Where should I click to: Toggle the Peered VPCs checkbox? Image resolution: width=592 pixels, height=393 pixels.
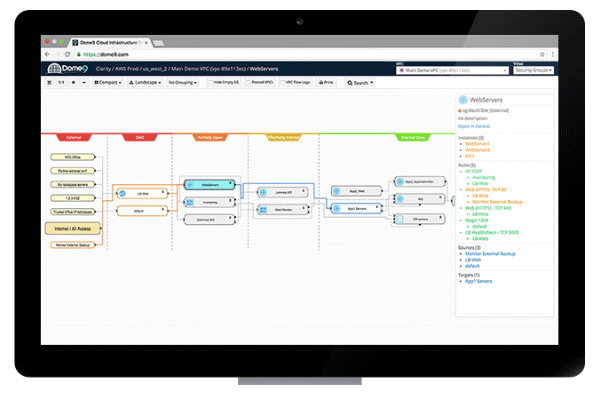pyautogui.click(x=248, y=82)
